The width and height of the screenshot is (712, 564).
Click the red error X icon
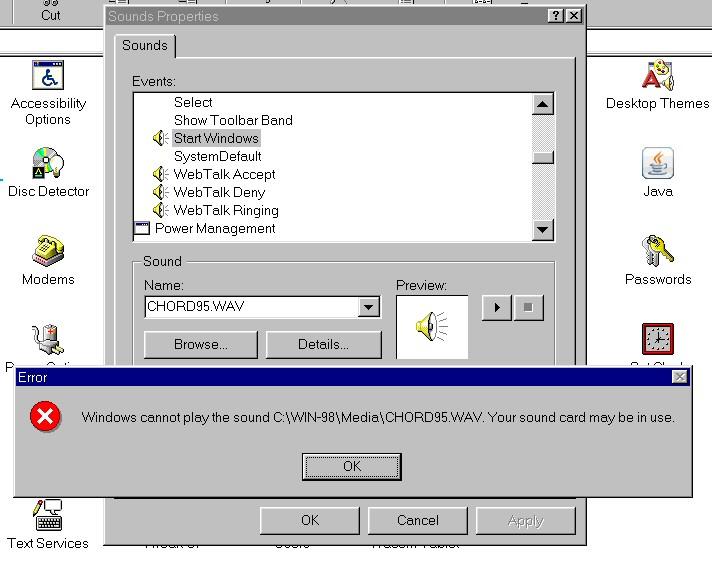tap(45, 416)
